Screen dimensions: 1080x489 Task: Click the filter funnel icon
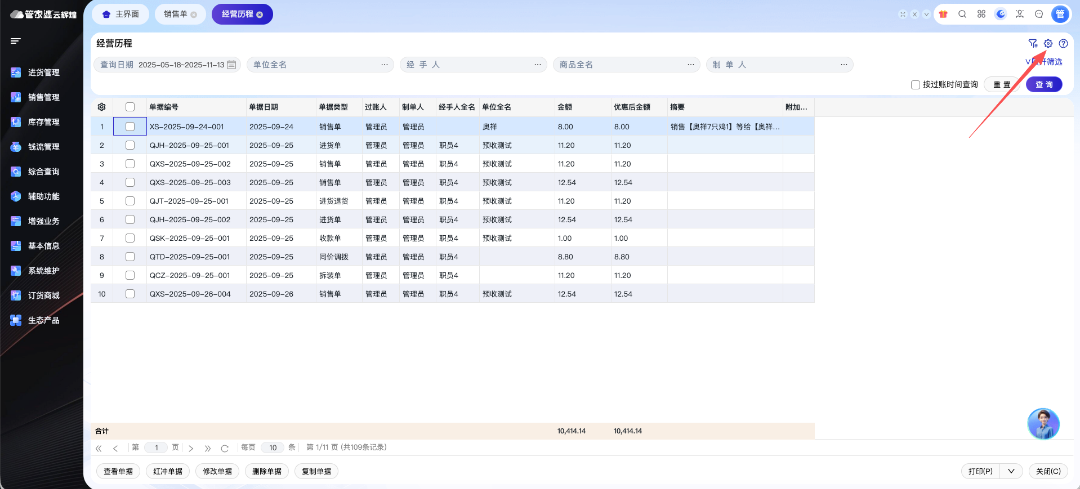pyautogui.click(x=1032, y=44)
